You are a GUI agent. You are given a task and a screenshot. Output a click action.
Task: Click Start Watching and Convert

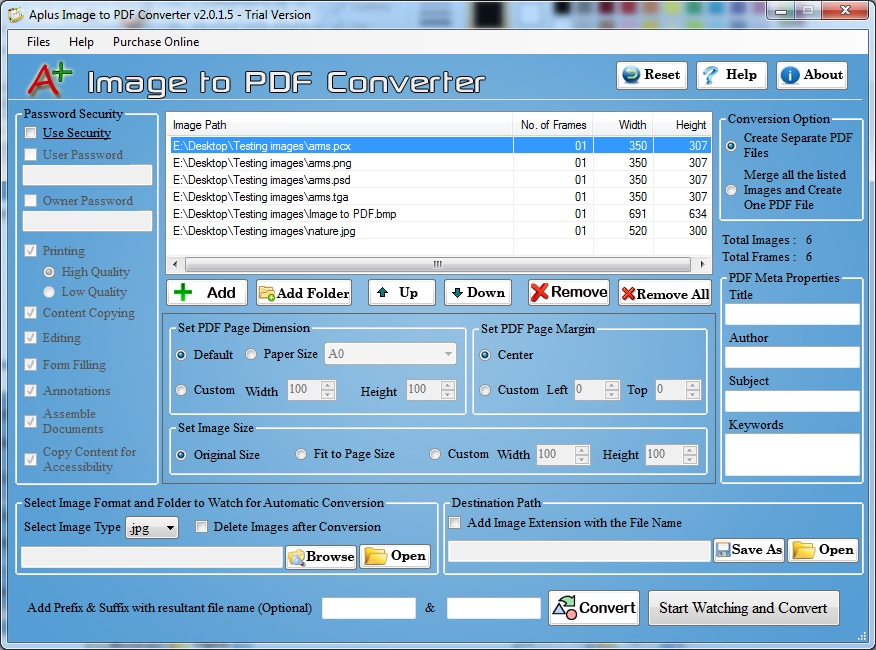click(743, 608)
